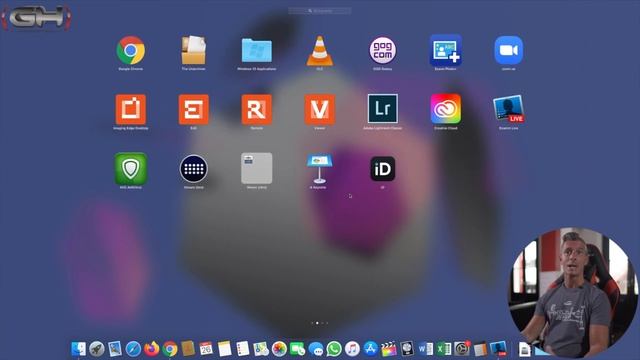Launch zoom.us from Launchpad
The height and width of the screenshot is (360, 640).
[508, 51]
